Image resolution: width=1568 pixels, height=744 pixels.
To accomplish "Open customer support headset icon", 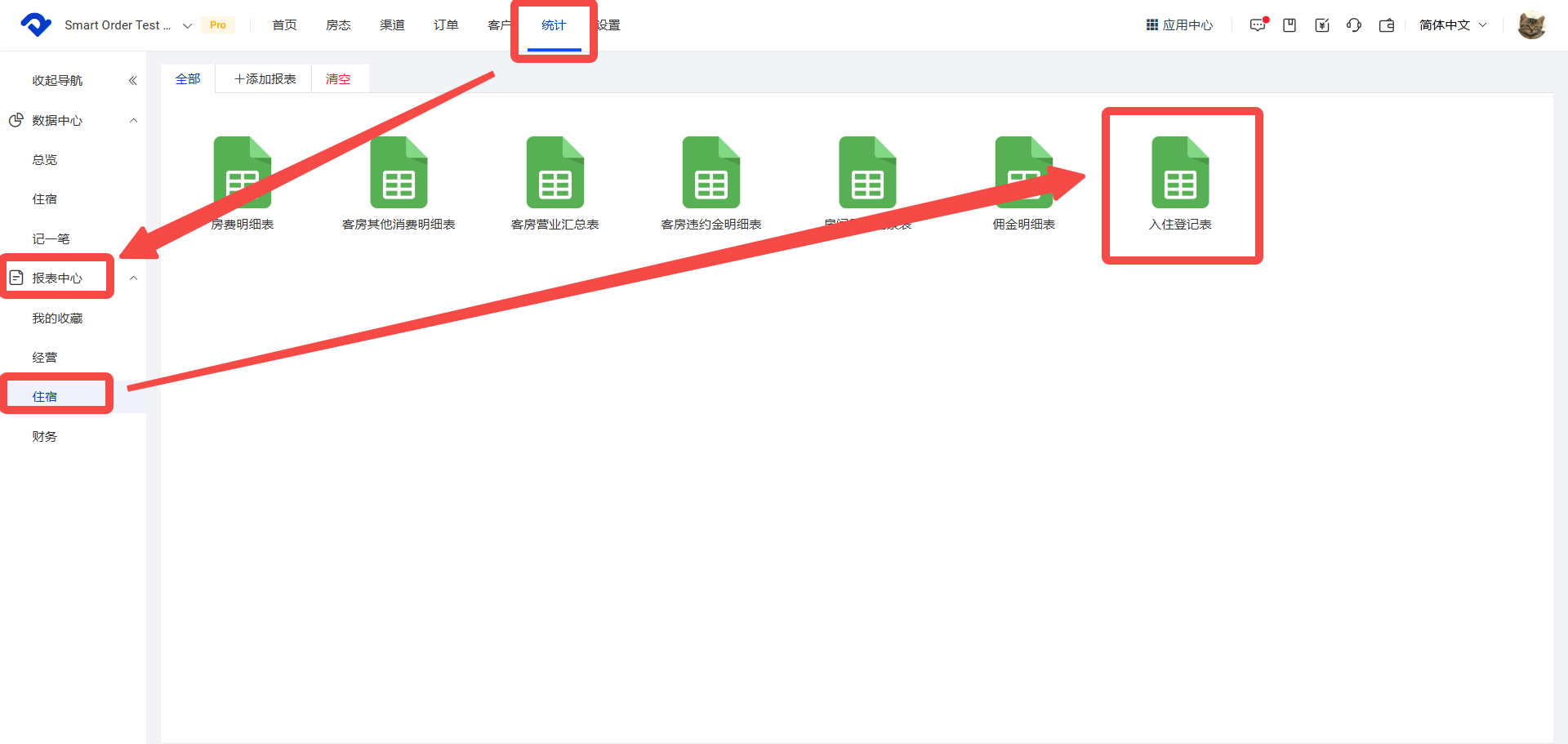I will pyautogui.click(x=1354, y=25).
